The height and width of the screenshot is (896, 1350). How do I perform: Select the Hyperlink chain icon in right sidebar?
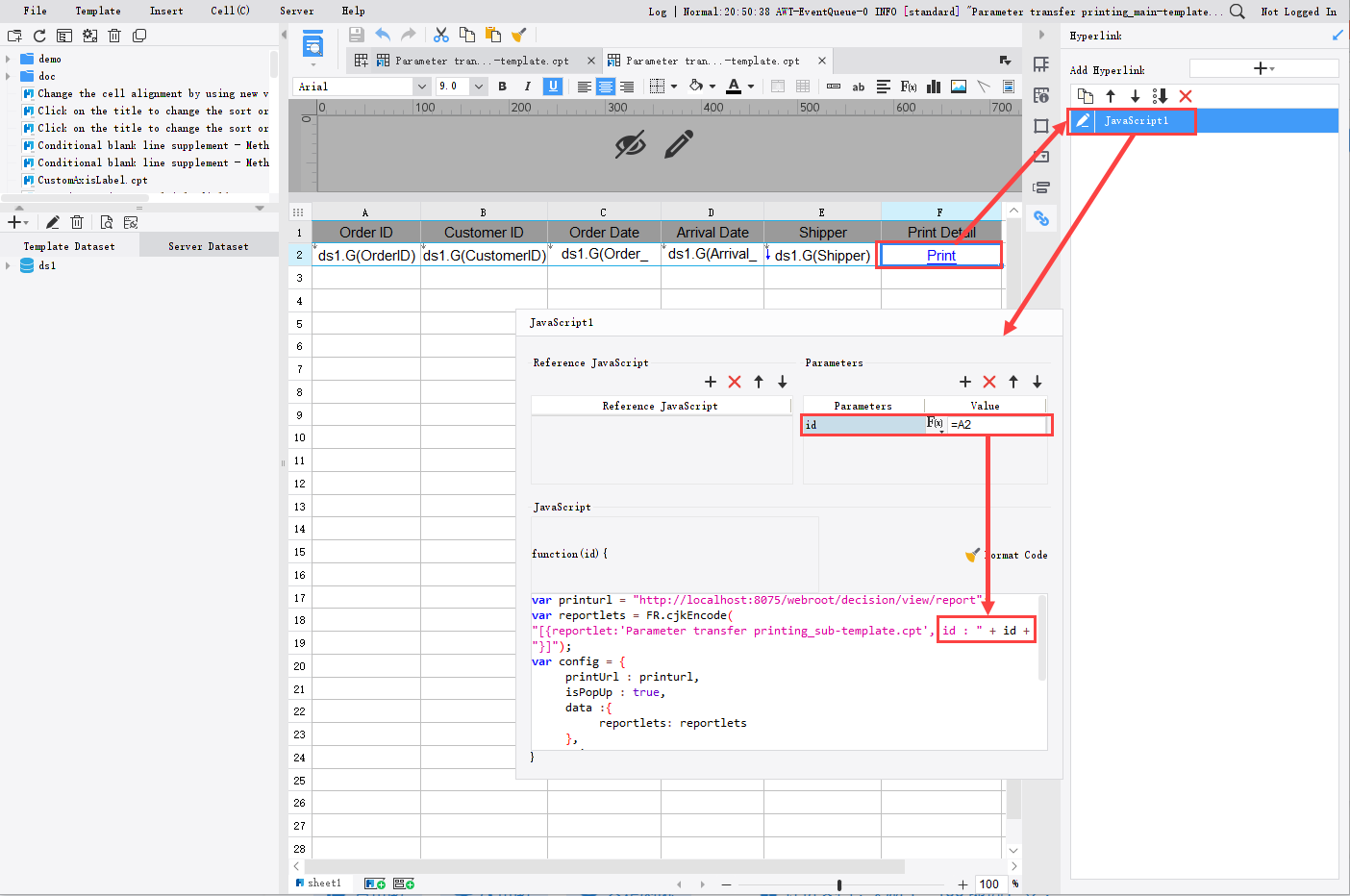point(1041,218)
